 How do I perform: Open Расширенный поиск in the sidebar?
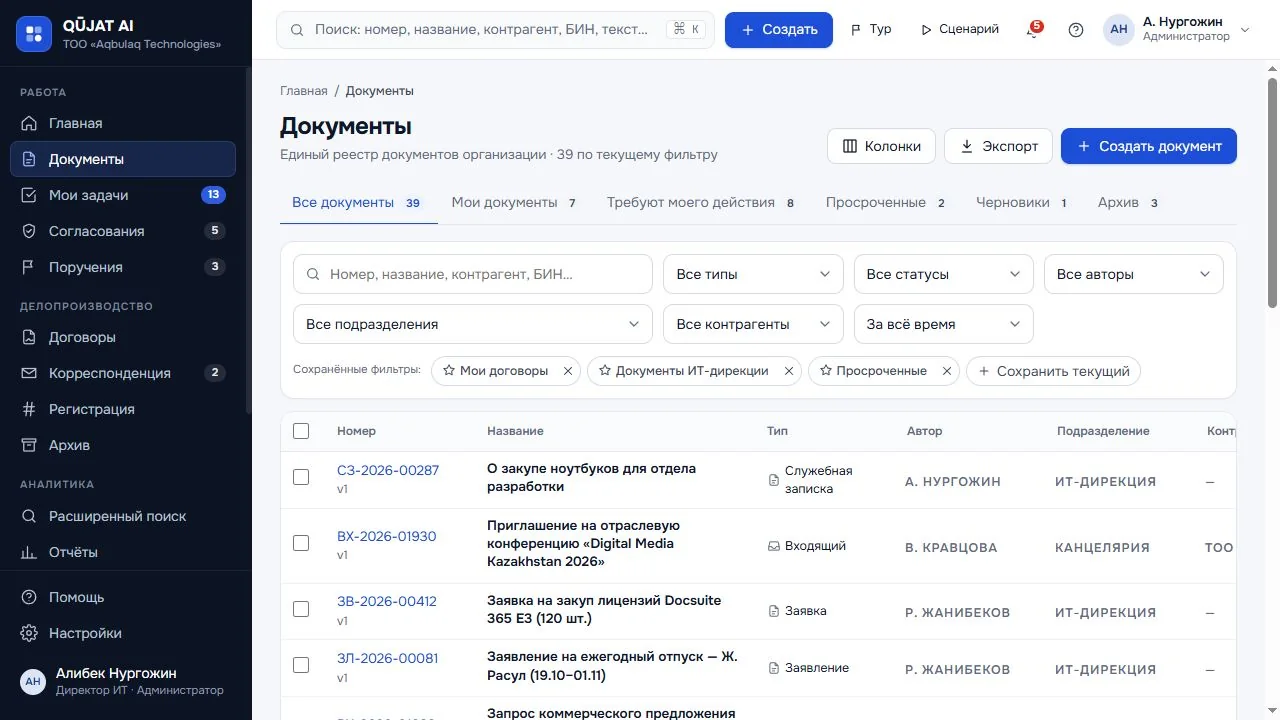coord(123,516)
